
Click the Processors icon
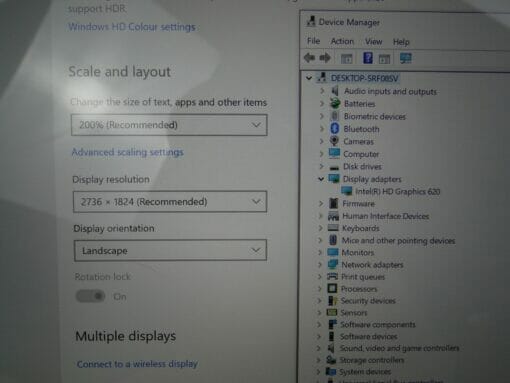[x=332, y=288]
